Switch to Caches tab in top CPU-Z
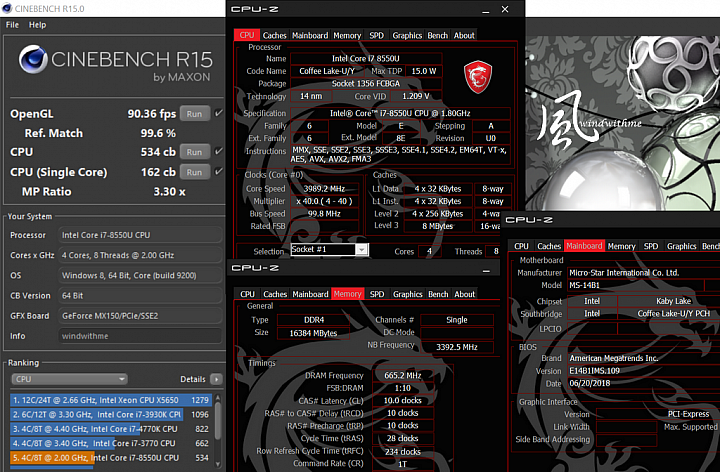 tap(275, 35)
